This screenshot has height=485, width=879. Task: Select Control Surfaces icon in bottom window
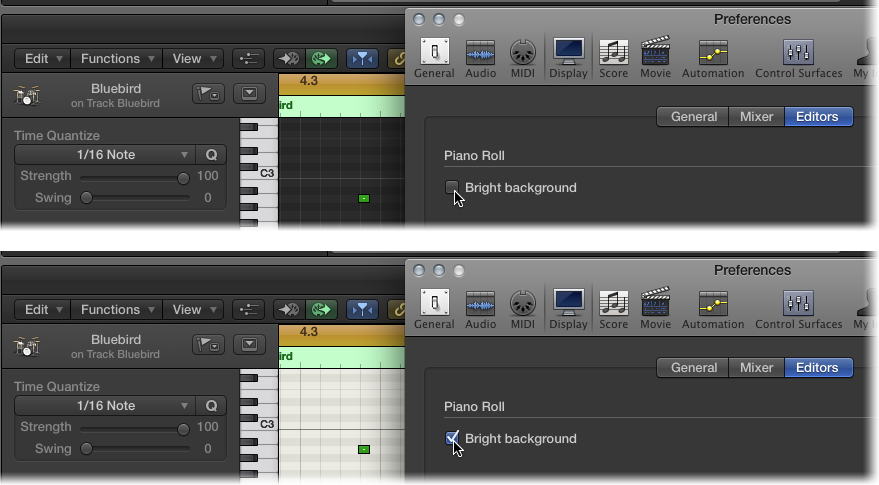(x=798, y=309)
